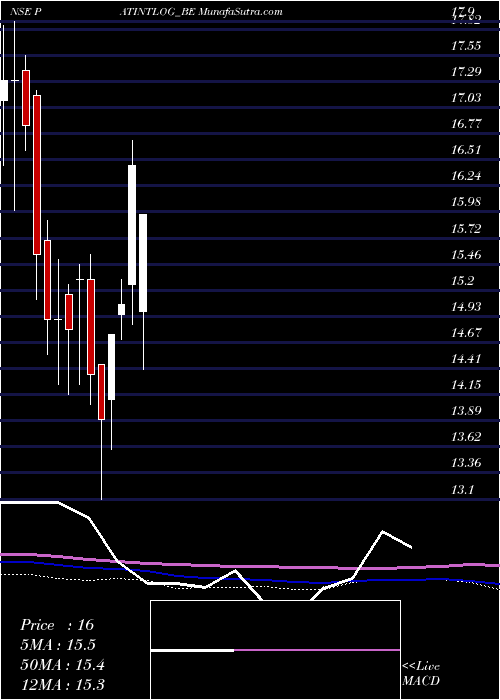Click the white MACD line peak

coord(383,531)
